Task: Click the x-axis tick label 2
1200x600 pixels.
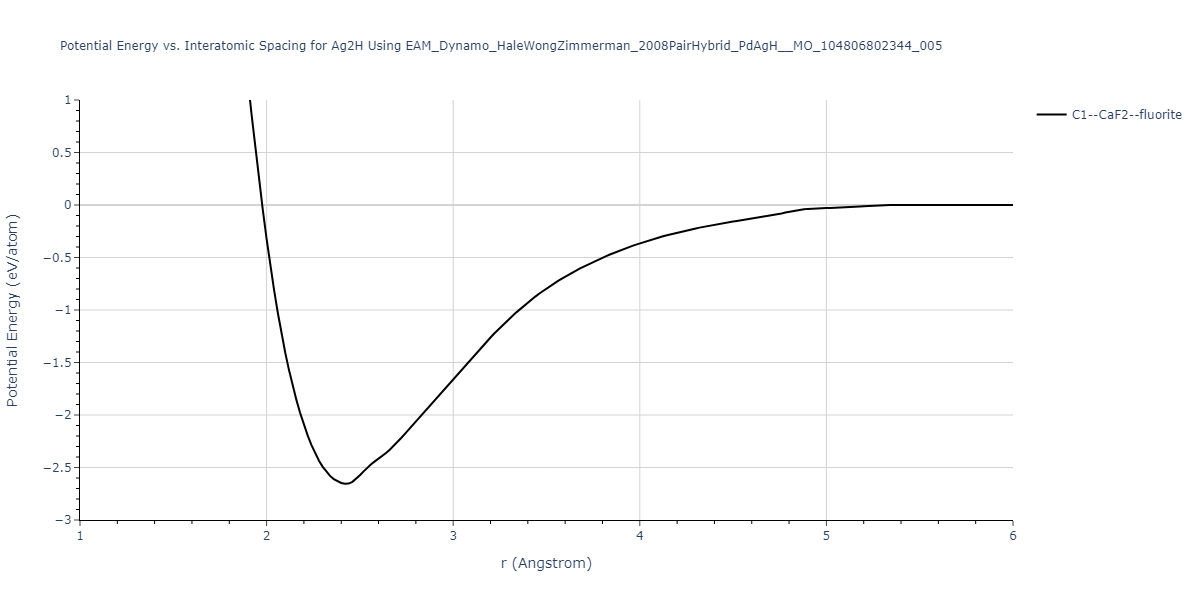Action: click(x=266, y=536)
